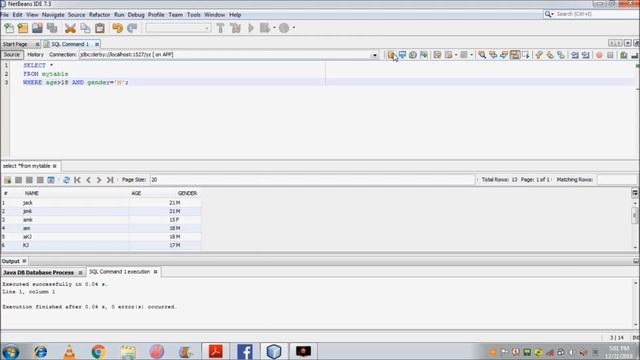Go to previous page of results
This screenshot has height=360, width=640.
pyautogui.click(x=88, y=180)
